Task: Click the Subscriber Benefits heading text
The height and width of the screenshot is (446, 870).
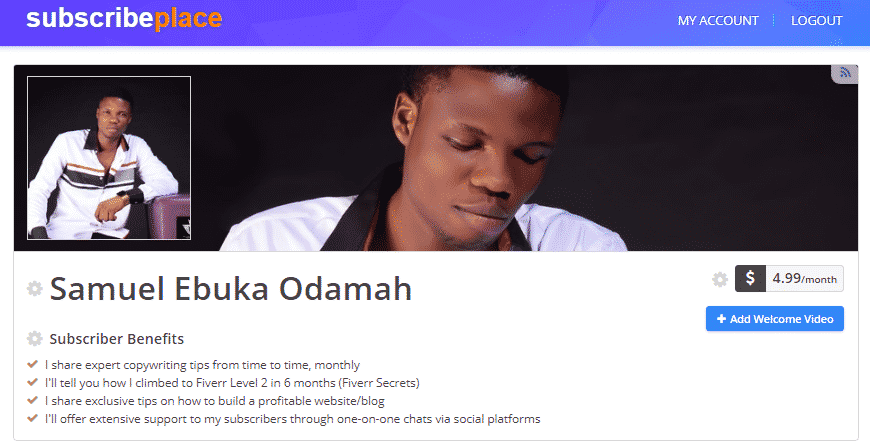Action: click(116, 339)
